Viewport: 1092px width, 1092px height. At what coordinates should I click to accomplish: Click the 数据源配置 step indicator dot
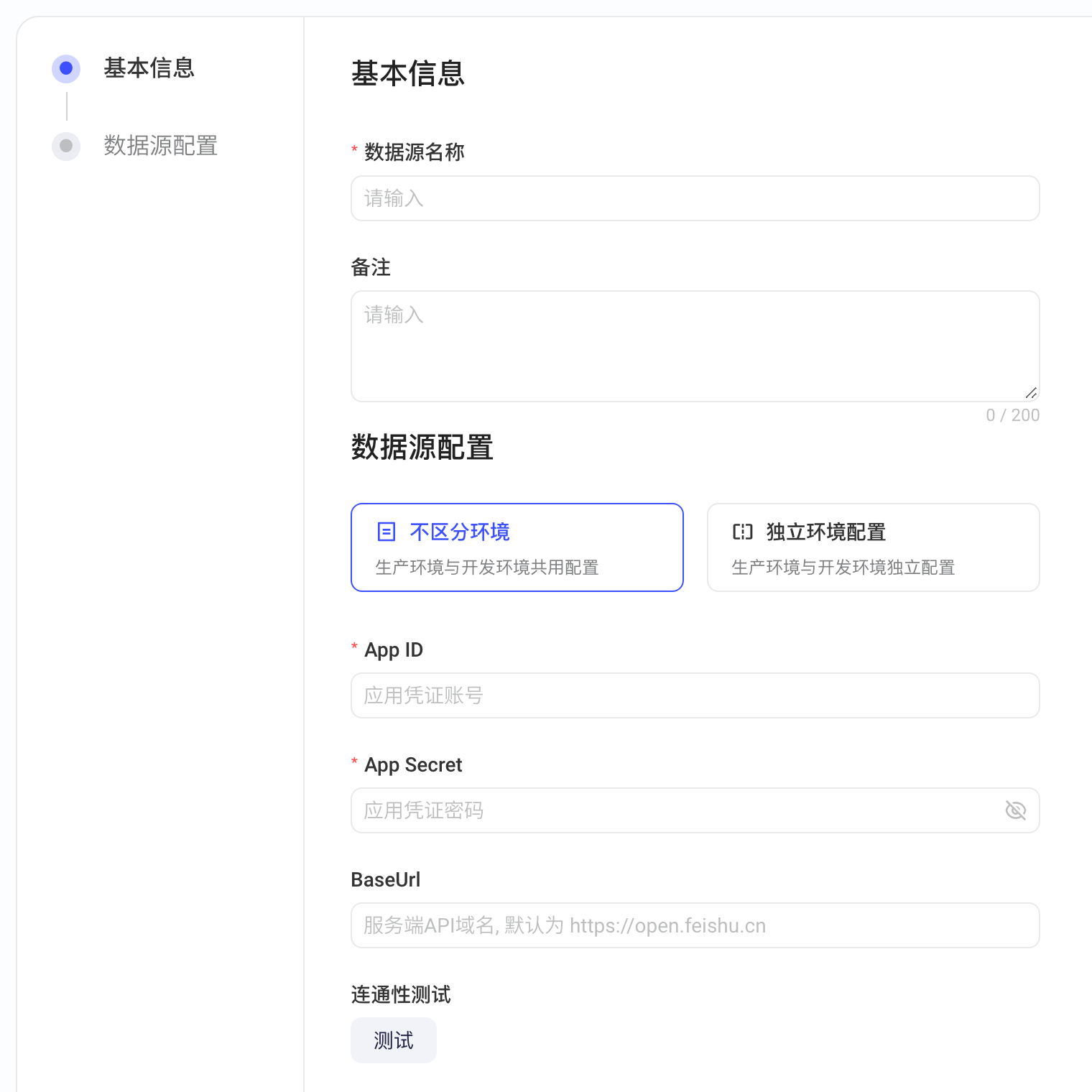point(66,146)
